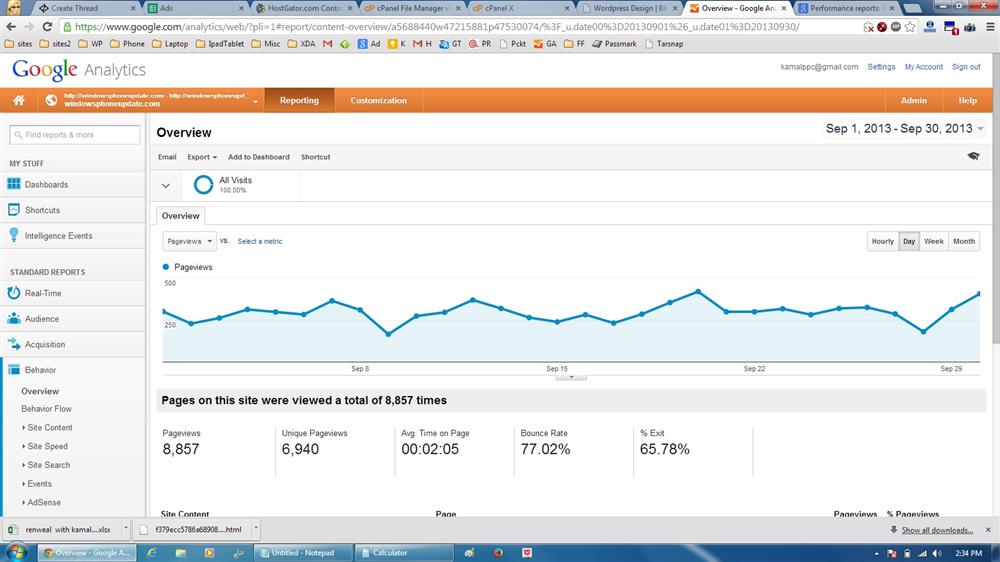Click the Sign out link

(966, 67)
